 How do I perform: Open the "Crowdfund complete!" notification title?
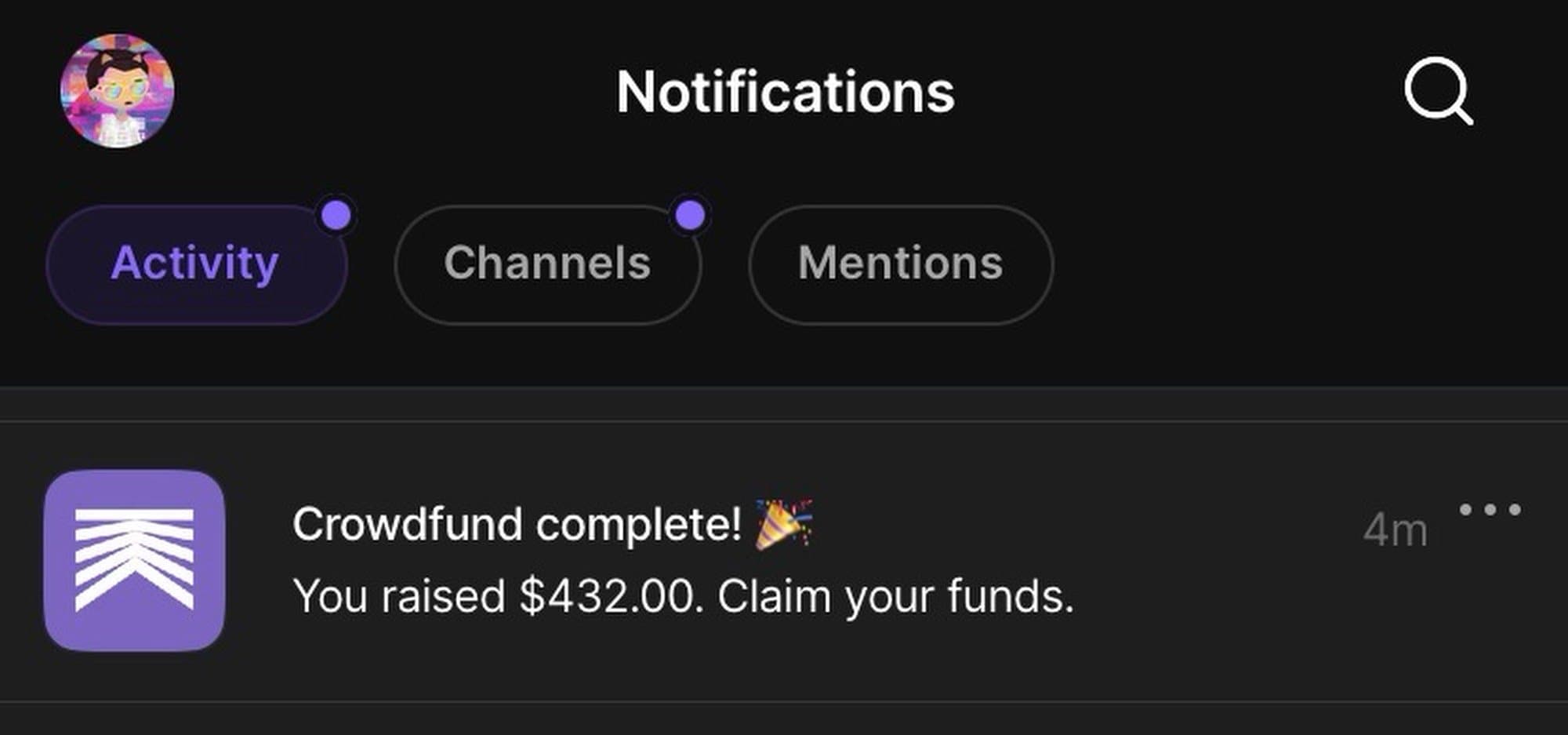coord(517,523)
